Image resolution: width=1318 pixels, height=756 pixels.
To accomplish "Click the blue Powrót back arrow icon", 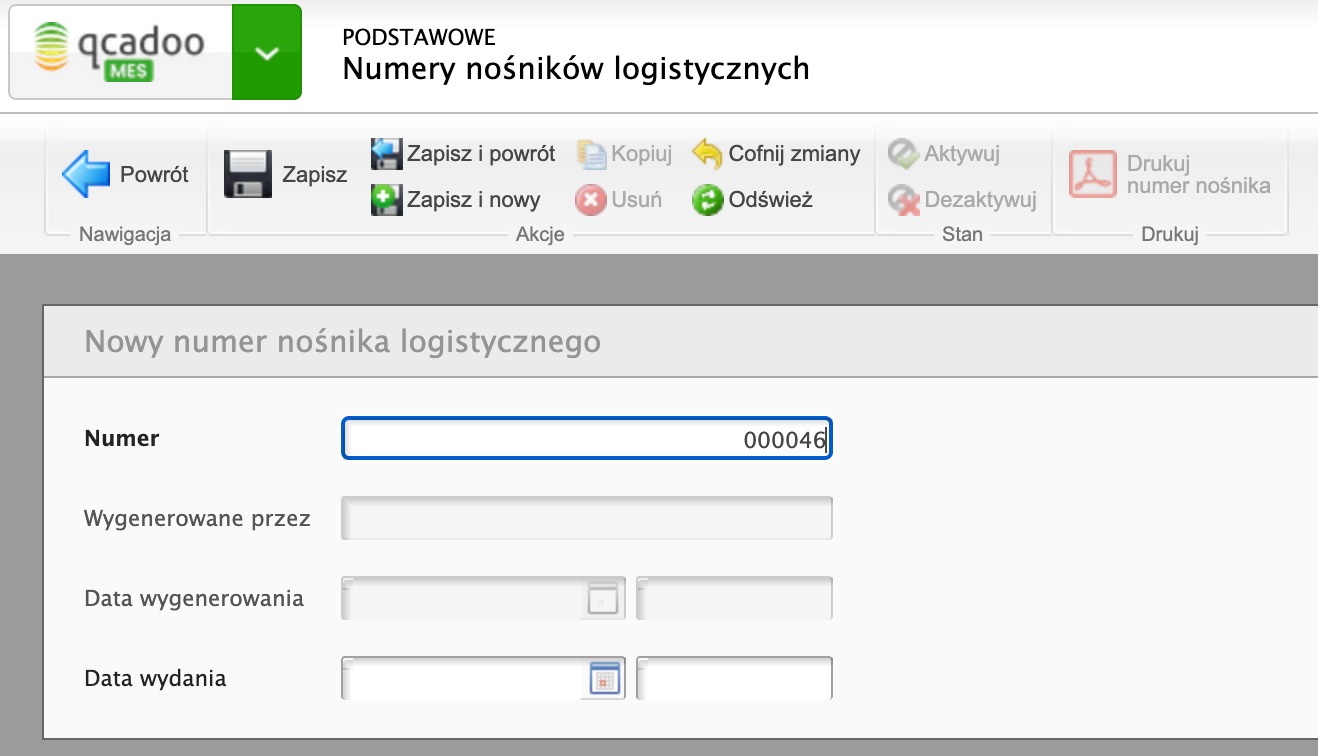I will tap(86, 175).
